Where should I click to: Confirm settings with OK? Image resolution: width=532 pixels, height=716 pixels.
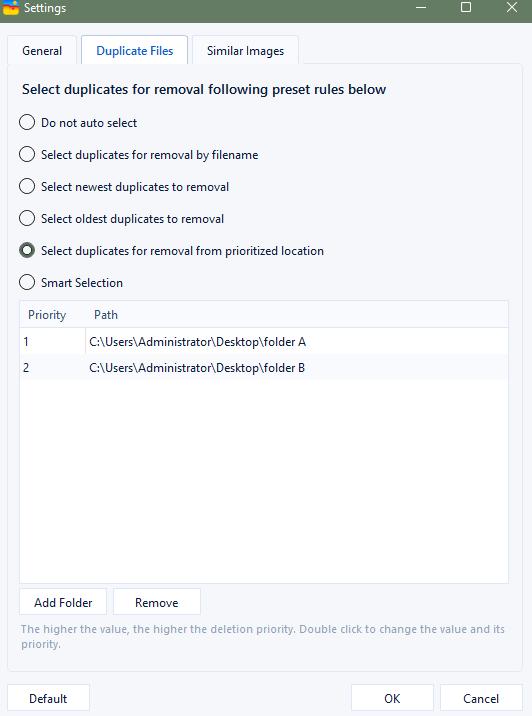pos(392,698)
